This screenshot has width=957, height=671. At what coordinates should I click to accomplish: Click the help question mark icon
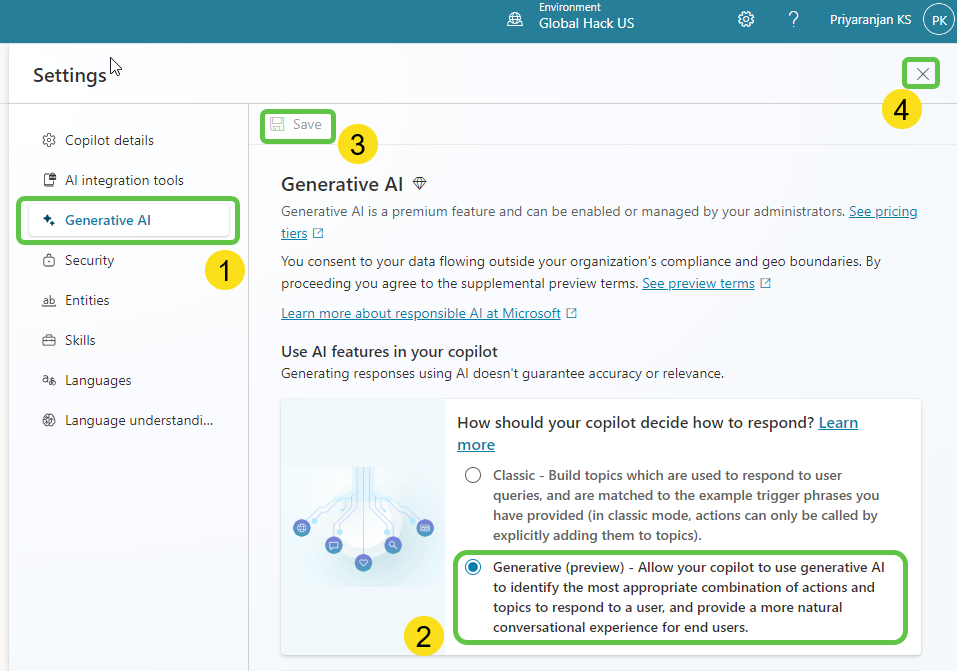point(793,19)
